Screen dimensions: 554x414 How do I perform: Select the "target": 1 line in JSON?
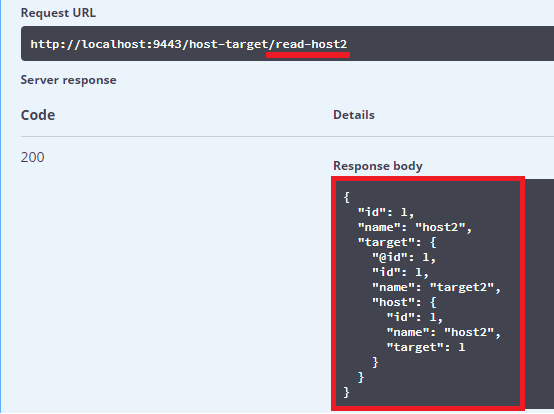click(426, 347)
